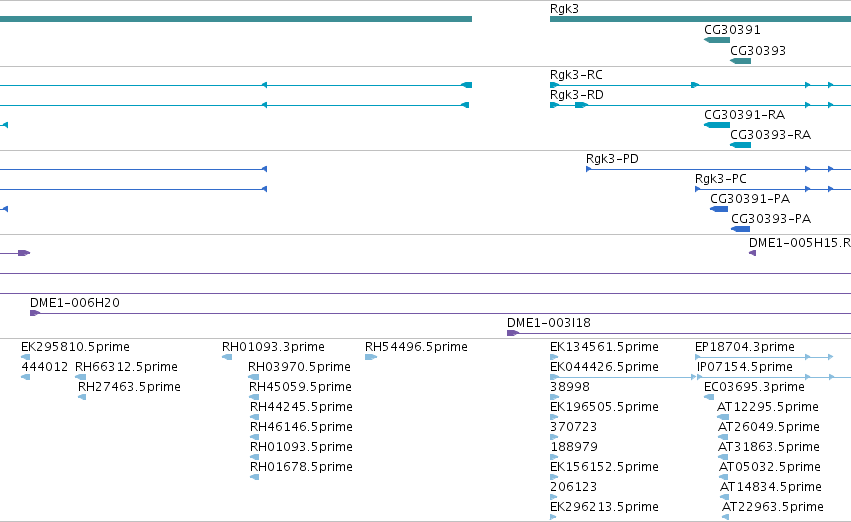Select the DME1-003I18 clone
Image resolution: width=851 pixels, height=522 pixels.
(x=679, y=333)
